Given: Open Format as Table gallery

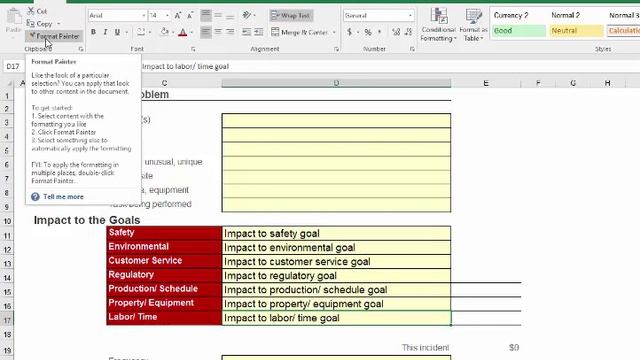Looking at the screenshot, I should 473,24.
